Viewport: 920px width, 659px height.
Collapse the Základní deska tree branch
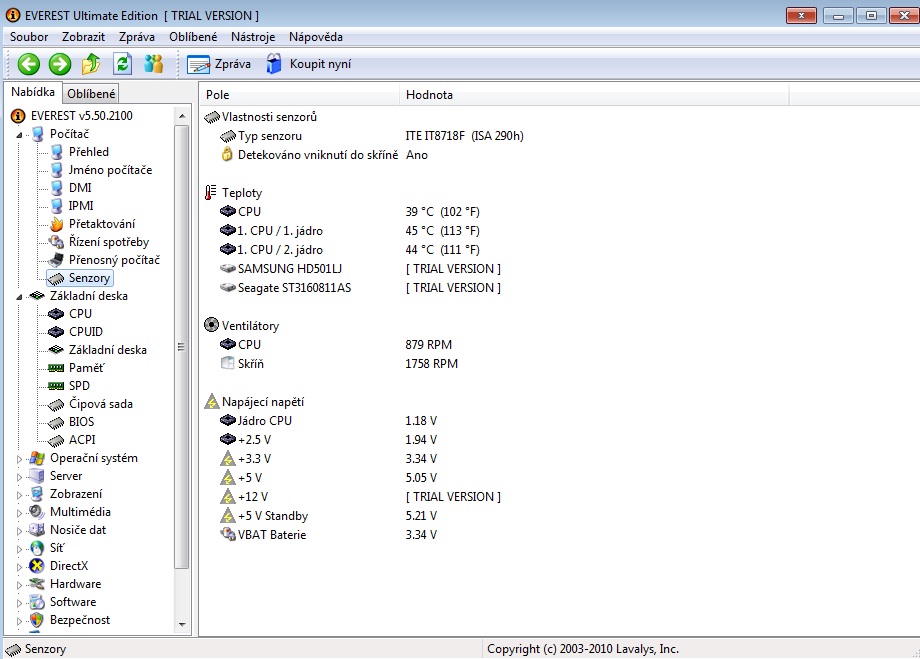(x=19, y=297)
